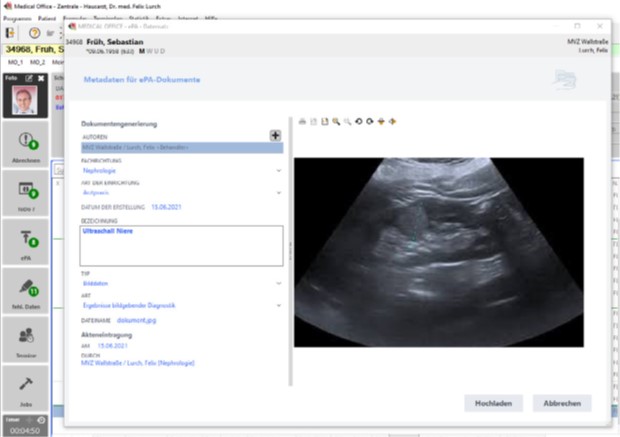Open the Jobs tile in the sidebar
This screenshot has width=620, height=437.
[26, 388]
